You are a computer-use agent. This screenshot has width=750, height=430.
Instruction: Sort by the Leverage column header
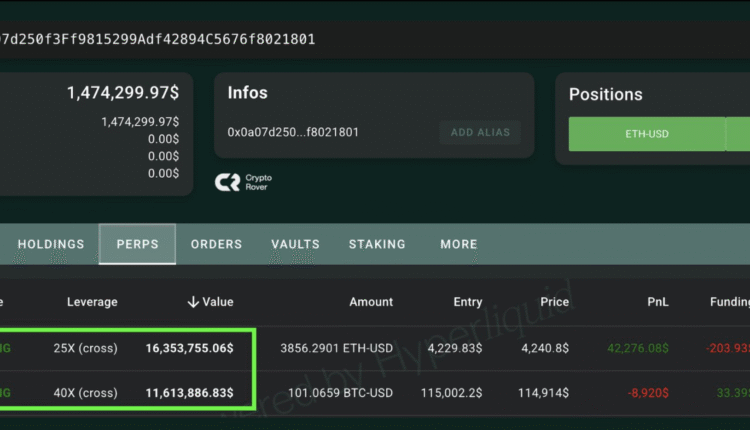pos(92,302)
